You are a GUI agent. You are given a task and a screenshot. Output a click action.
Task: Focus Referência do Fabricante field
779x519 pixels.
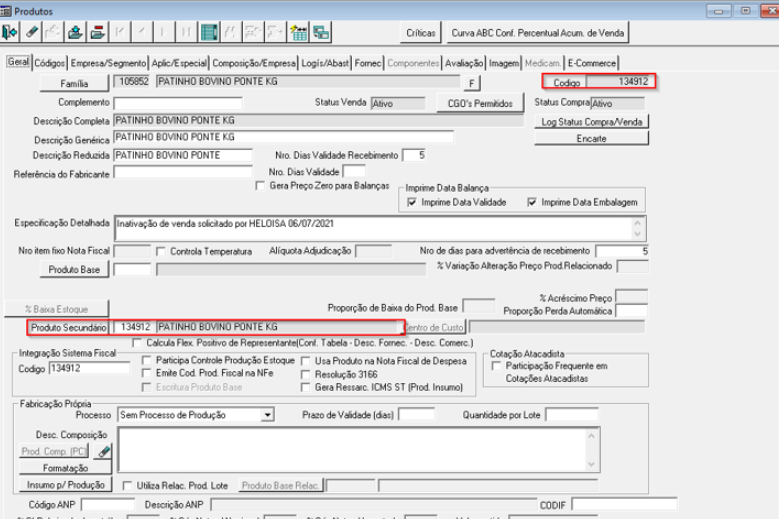tap(183, 172)
